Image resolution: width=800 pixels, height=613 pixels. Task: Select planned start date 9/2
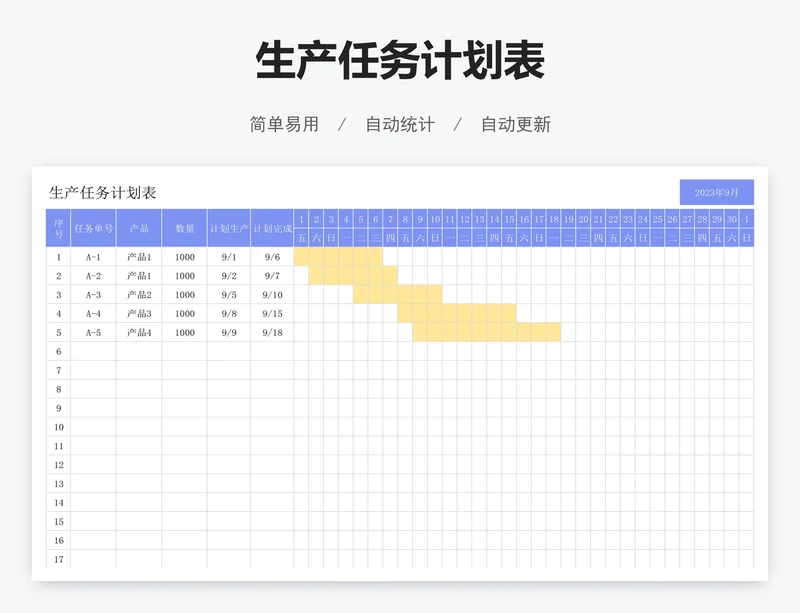(229, 276)
